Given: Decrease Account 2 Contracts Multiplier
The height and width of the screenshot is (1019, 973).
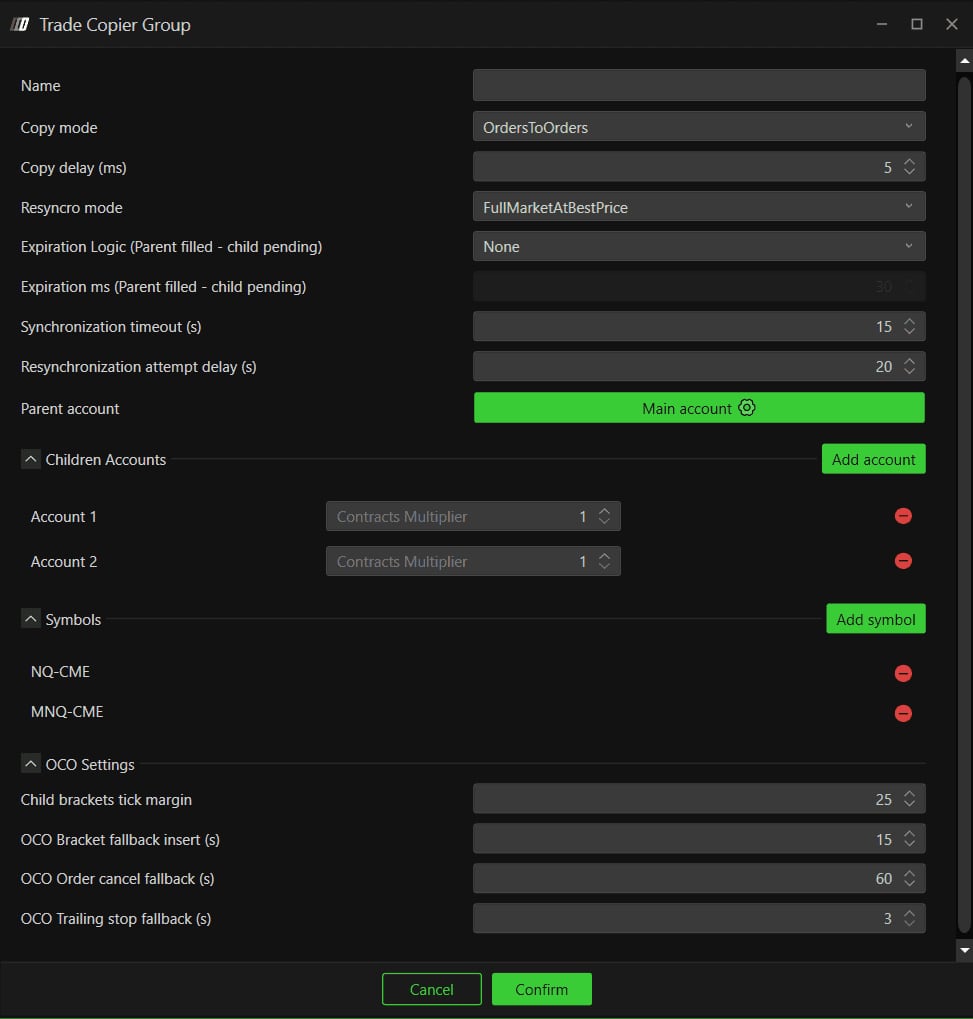Looking at the screenshot, I should (604, 566).
